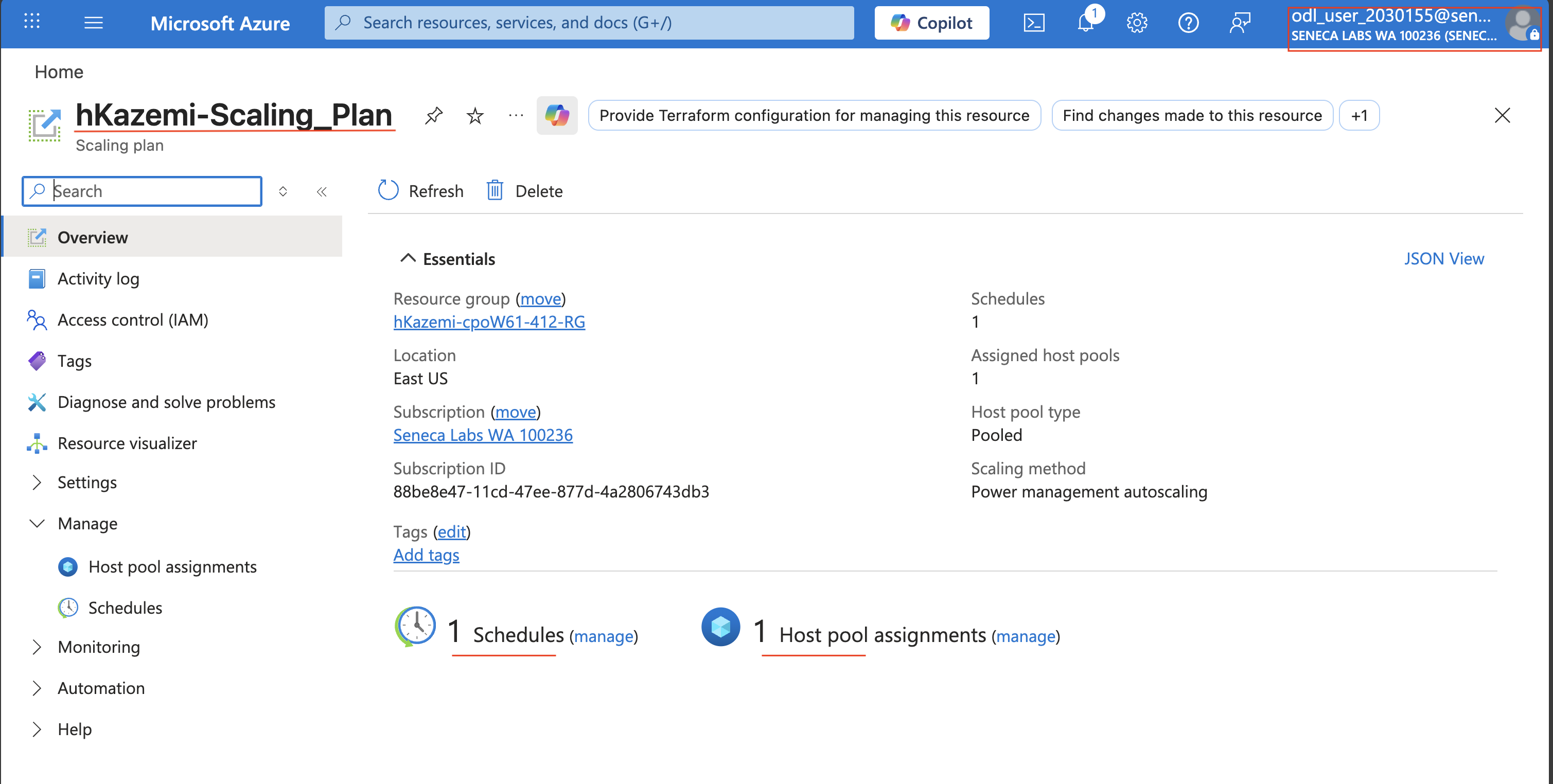Launch Cloud Shell from top bar

[1034, 23]
